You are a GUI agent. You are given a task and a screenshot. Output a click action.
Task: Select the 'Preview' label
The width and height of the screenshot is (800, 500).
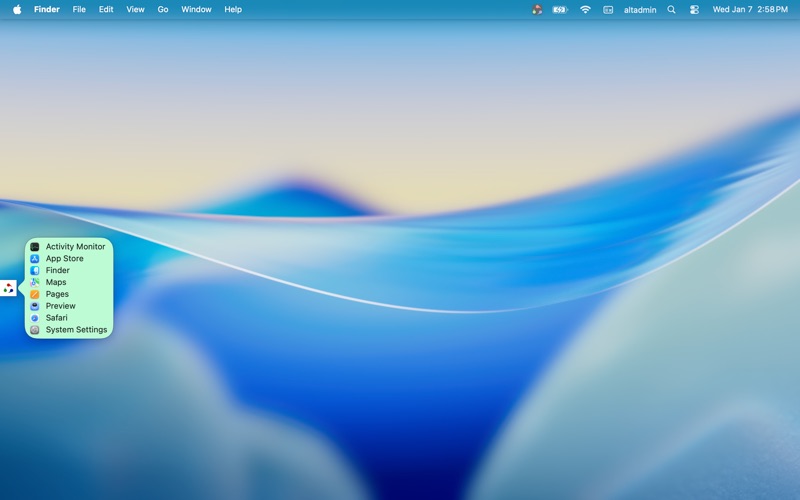pos(61,306)
